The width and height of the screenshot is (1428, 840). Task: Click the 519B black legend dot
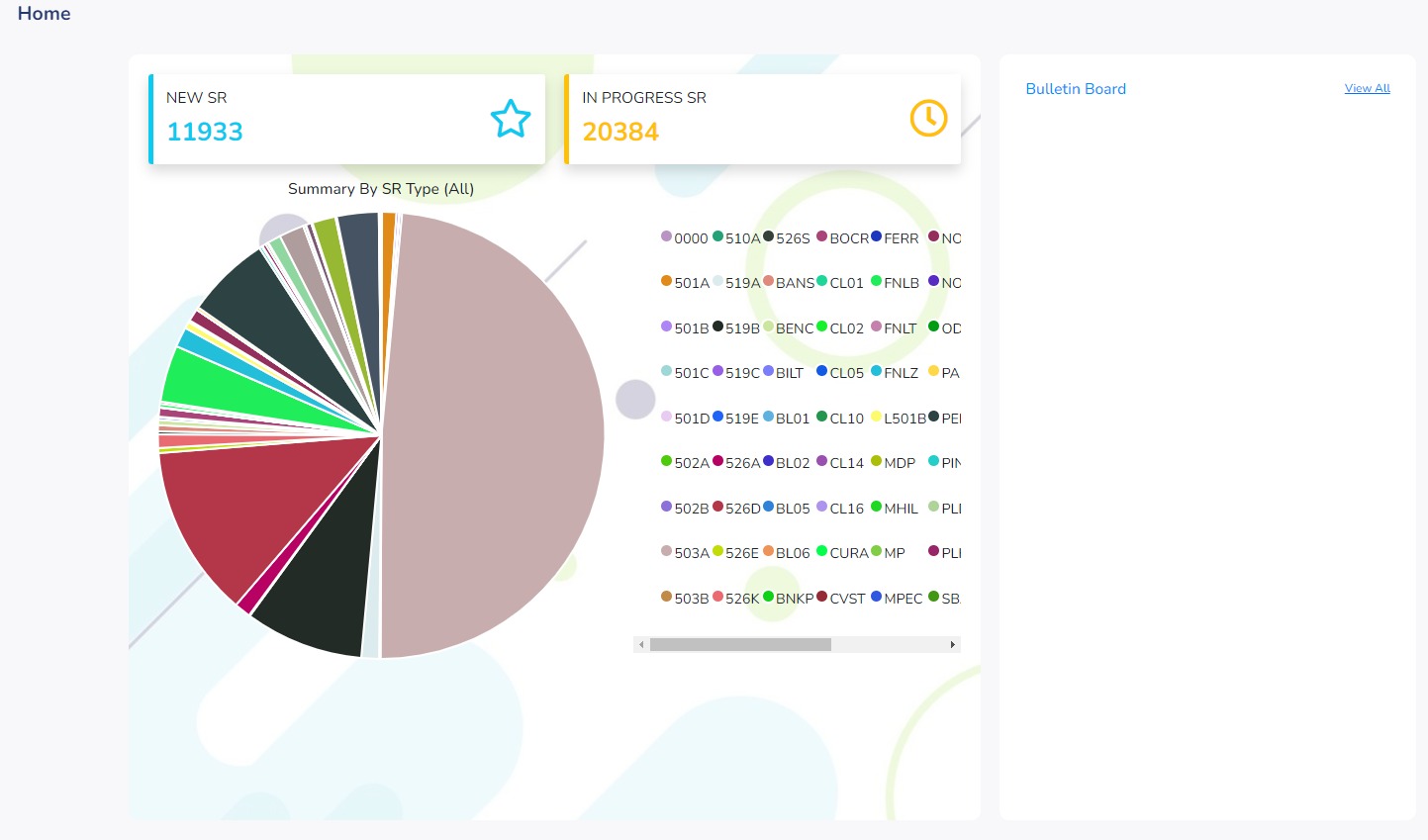[717, 327]
